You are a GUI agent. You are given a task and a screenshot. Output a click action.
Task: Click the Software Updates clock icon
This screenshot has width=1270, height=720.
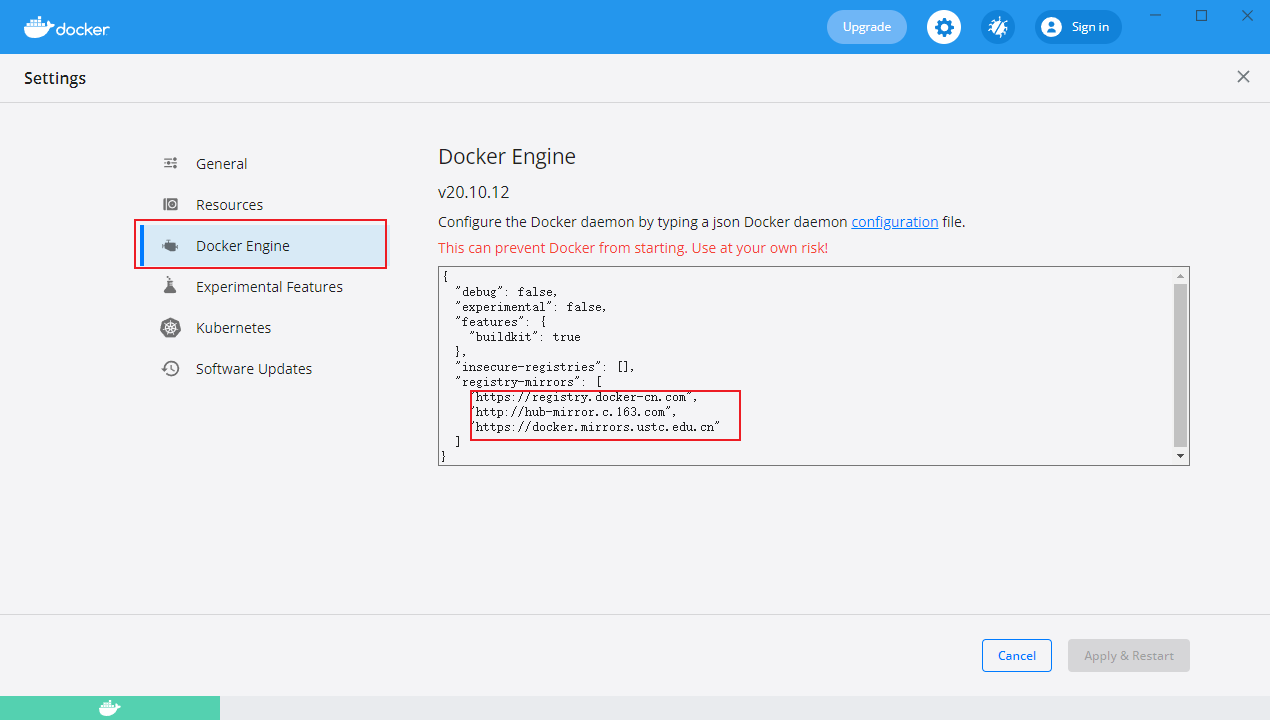point(171,368)
